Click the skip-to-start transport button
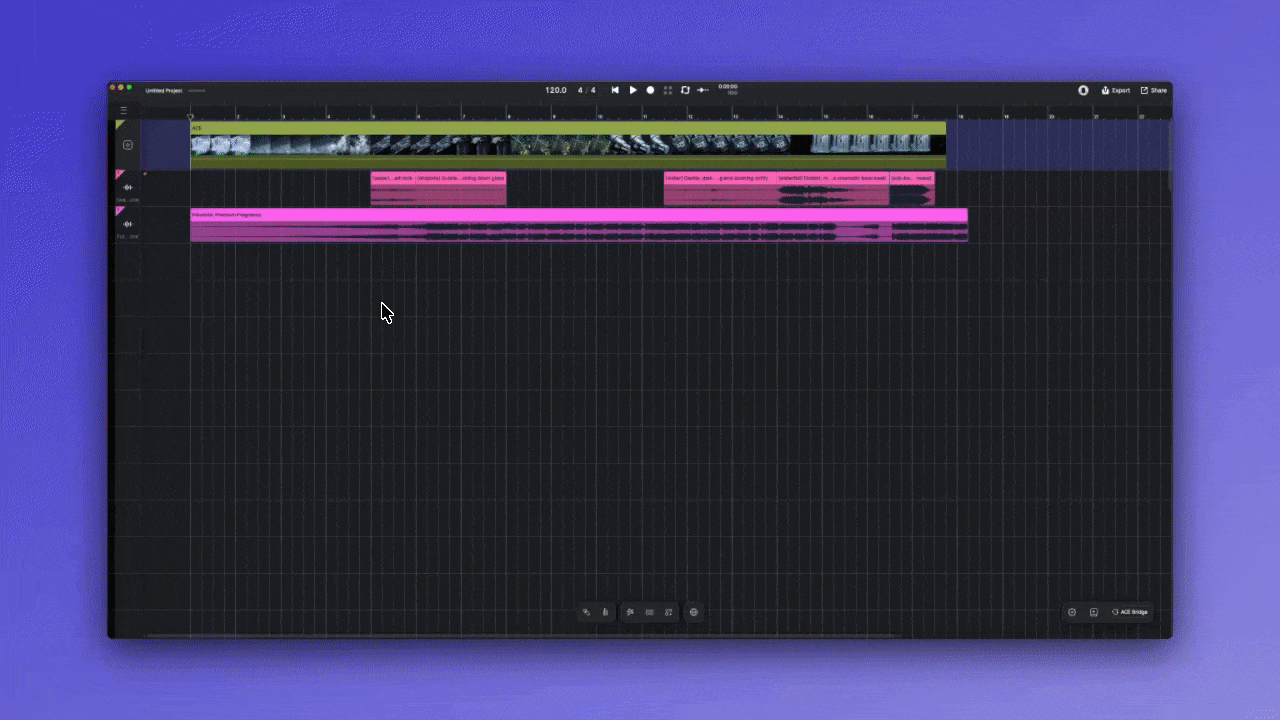 pyautogui.click(x=615, y=90)
